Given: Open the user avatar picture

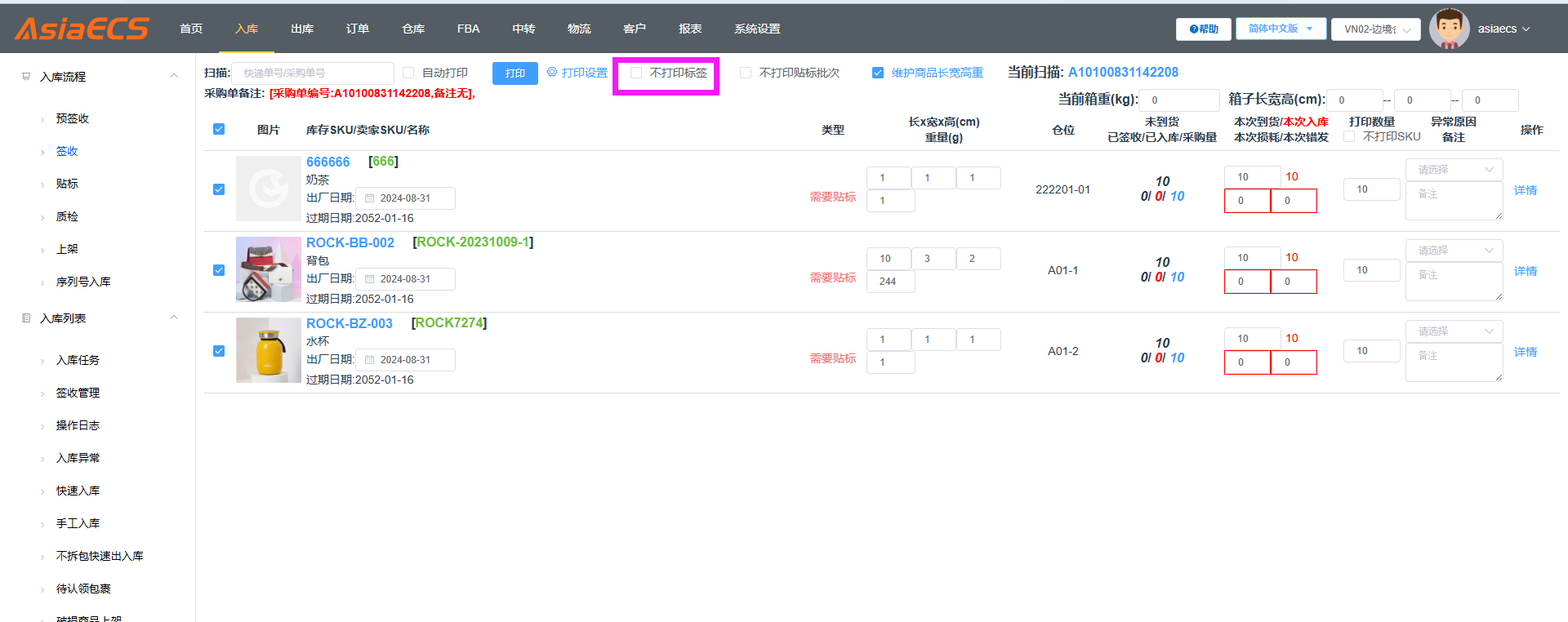Looking at the screenshot, I should (1449, 29).
